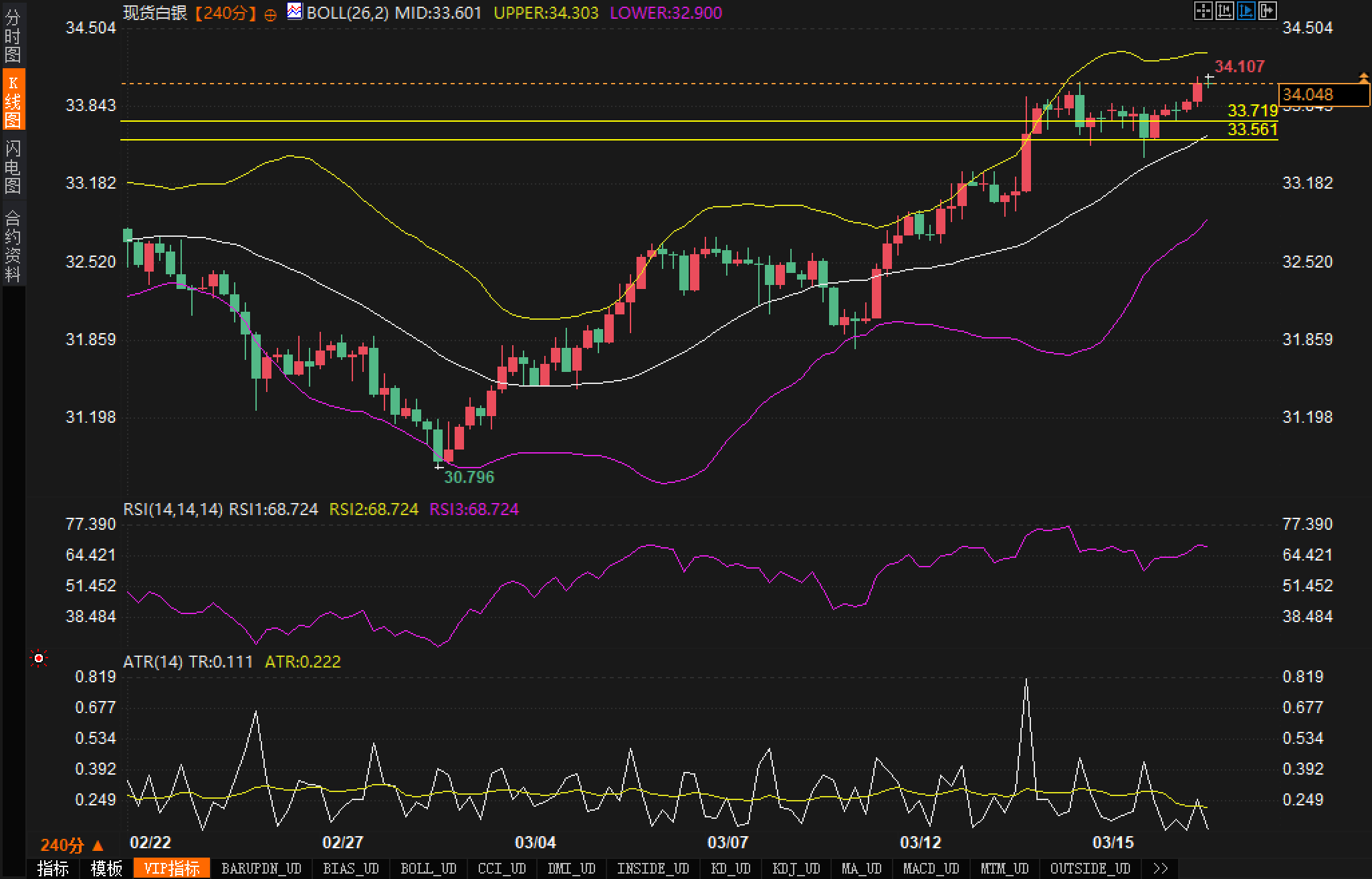The width and height of the screenshot is (1372, 879).
Task: Click the RSI2:68.724 value
Action: point(374,509)
